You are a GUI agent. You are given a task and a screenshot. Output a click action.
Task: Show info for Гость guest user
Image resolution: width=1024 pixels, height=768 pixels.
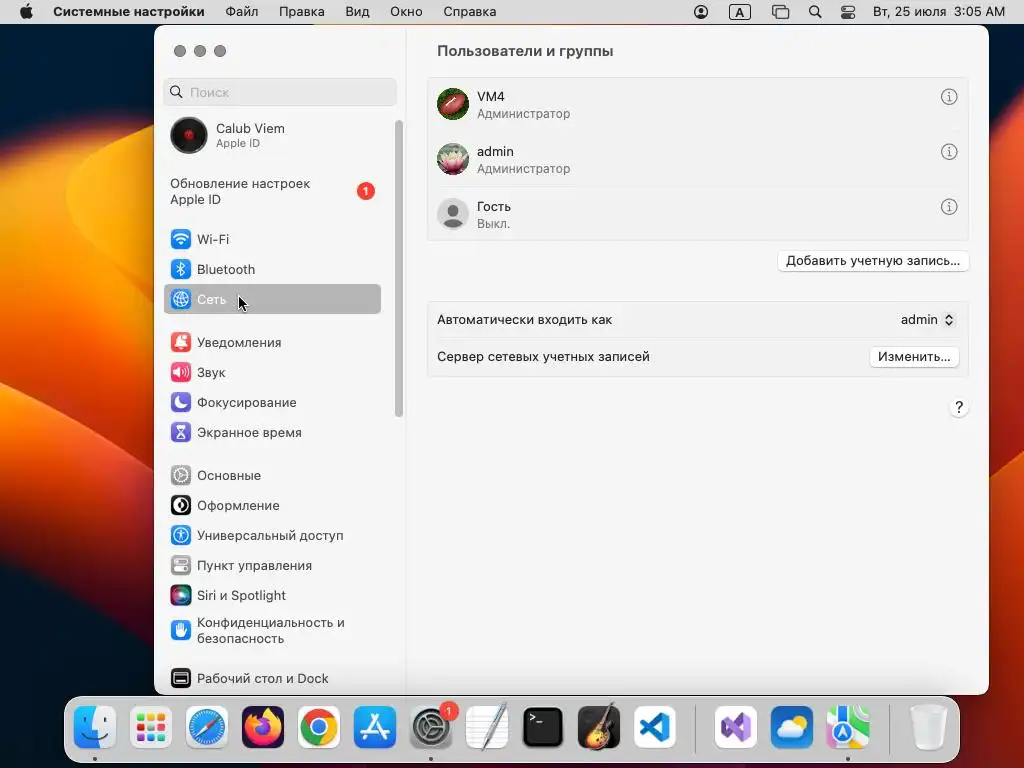pos(949,206)
